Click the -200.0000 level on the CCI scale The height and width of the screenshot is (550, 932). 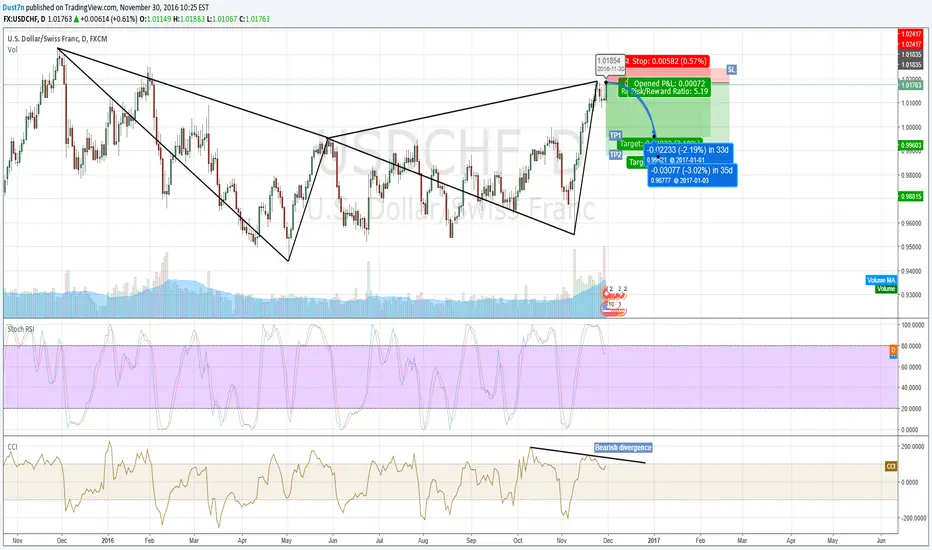pyautogui.click(x=912, y=518)
